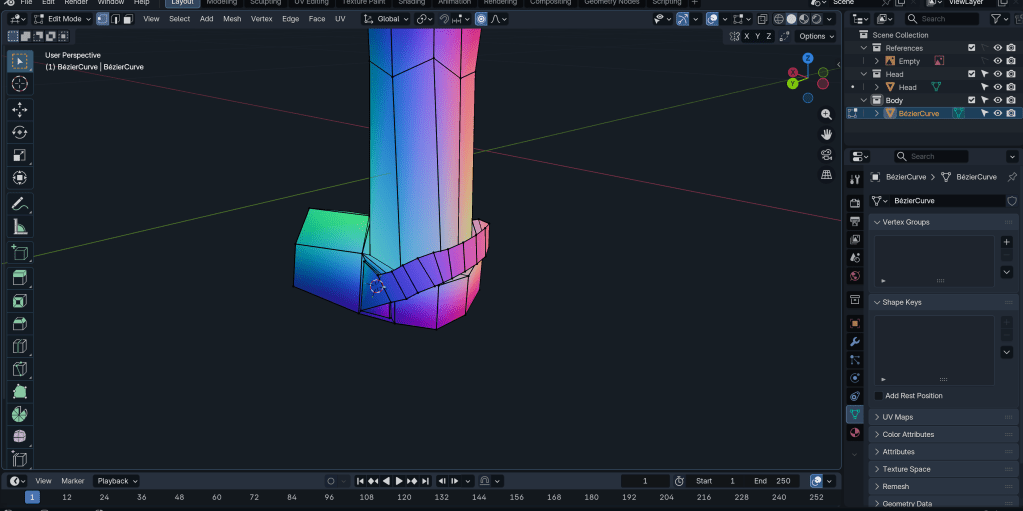1023x511 pixels.
Task: Expand the UV Maps panel
Action: pos(897,417)
